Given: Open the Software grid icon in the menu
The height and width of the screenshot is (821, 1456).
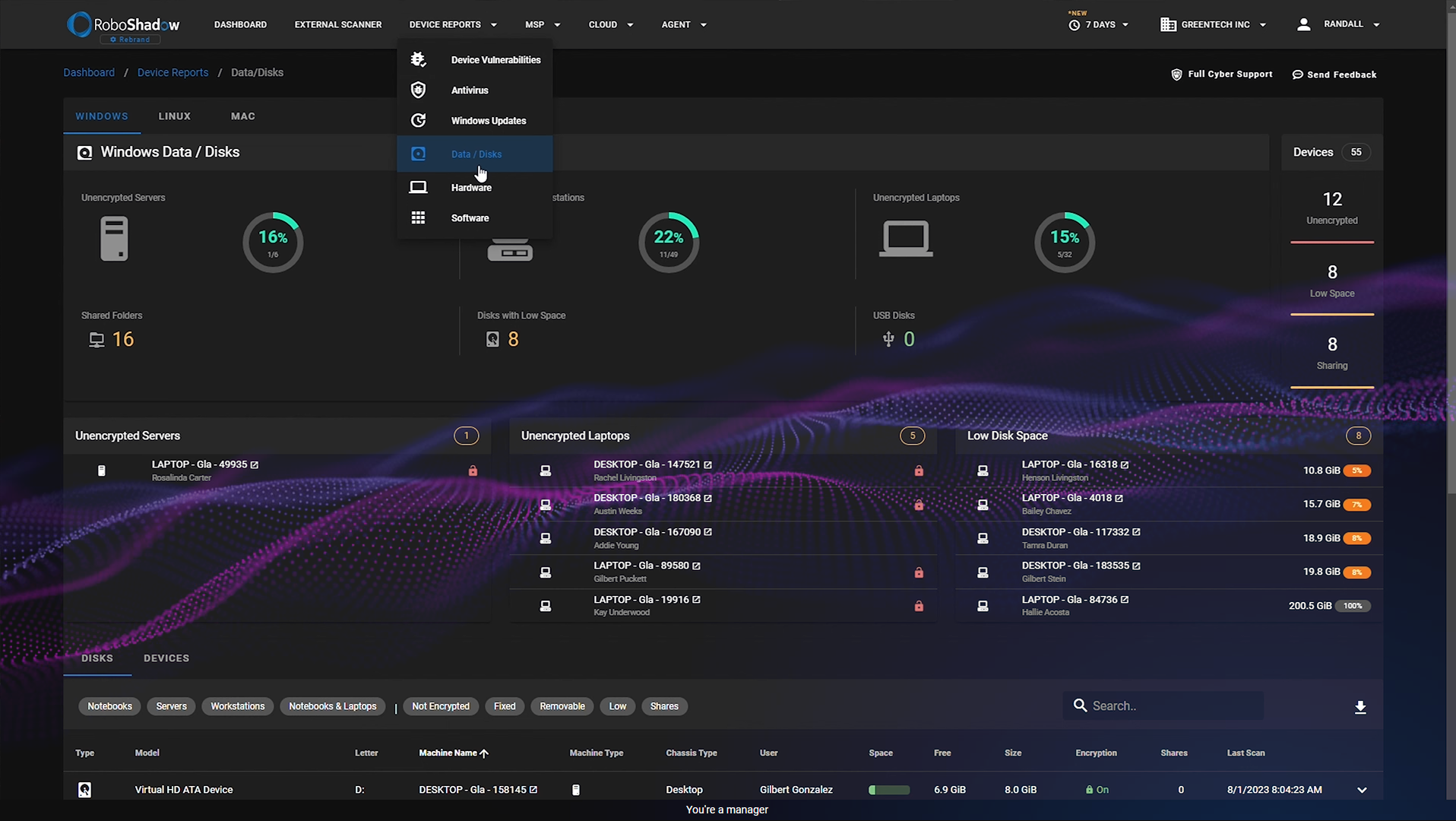Looking at the screenshot, I should pos(418,217).
